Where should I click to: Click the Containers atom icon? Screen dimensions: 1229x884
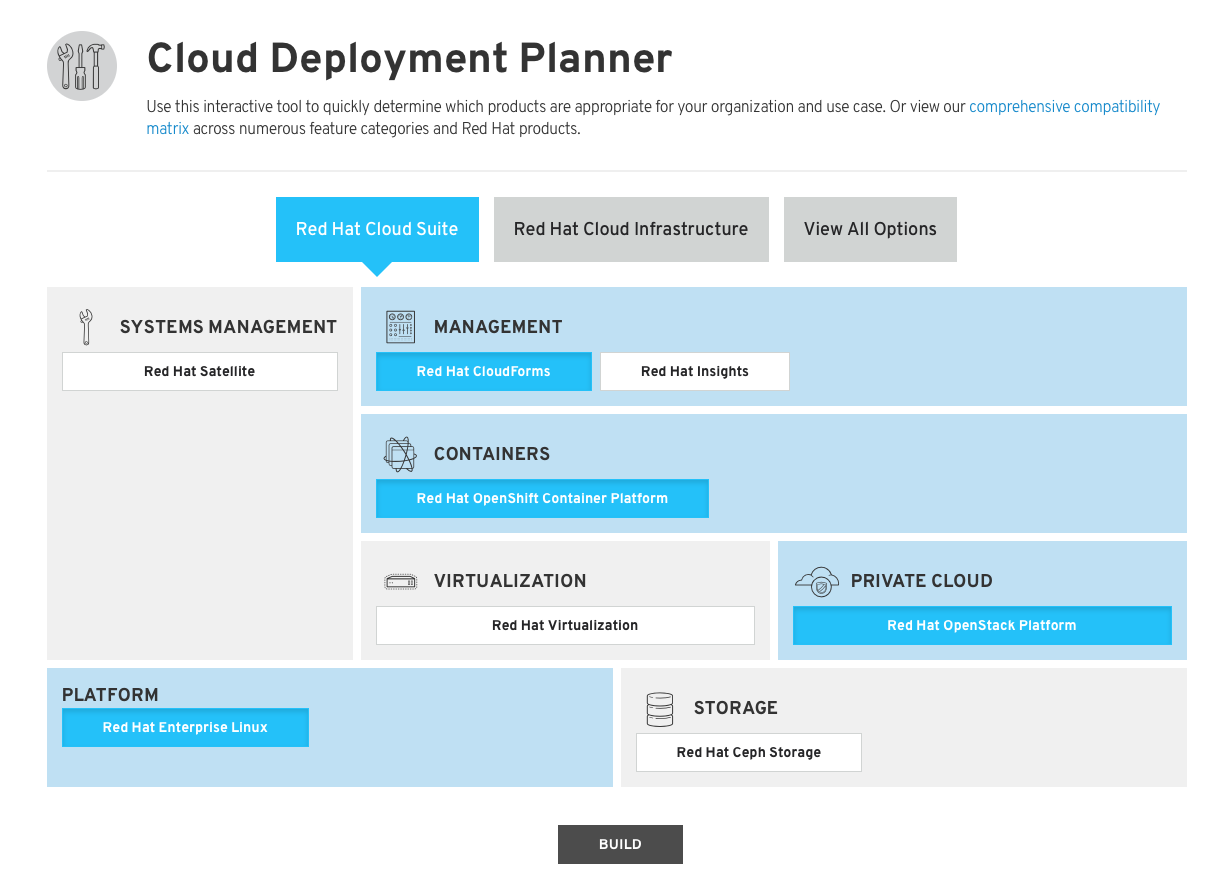point(400,453)
